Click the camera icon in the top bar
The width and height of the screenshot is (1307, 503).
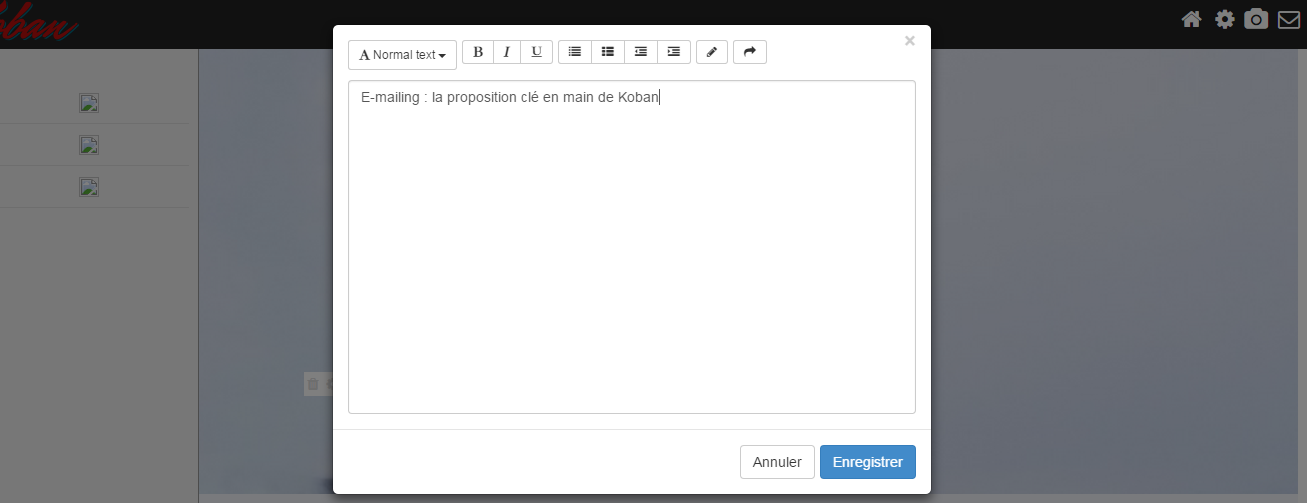[x=1256, y=19]
